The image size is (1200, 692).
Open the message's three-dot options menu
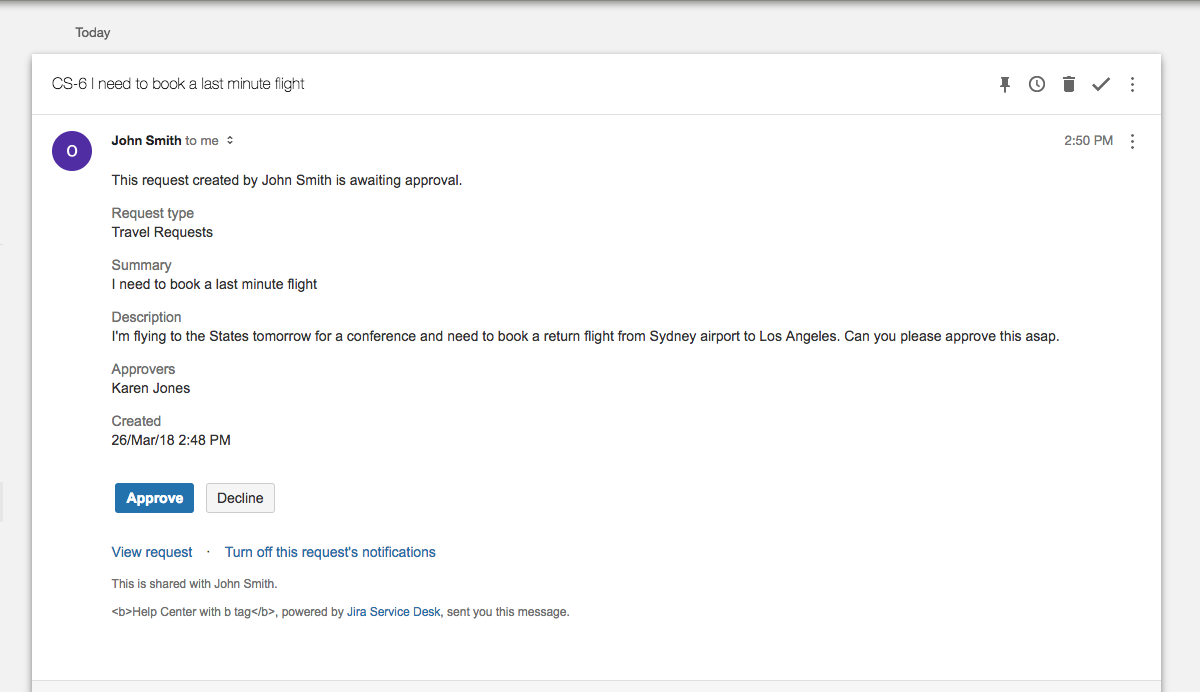click(1132, 141)
